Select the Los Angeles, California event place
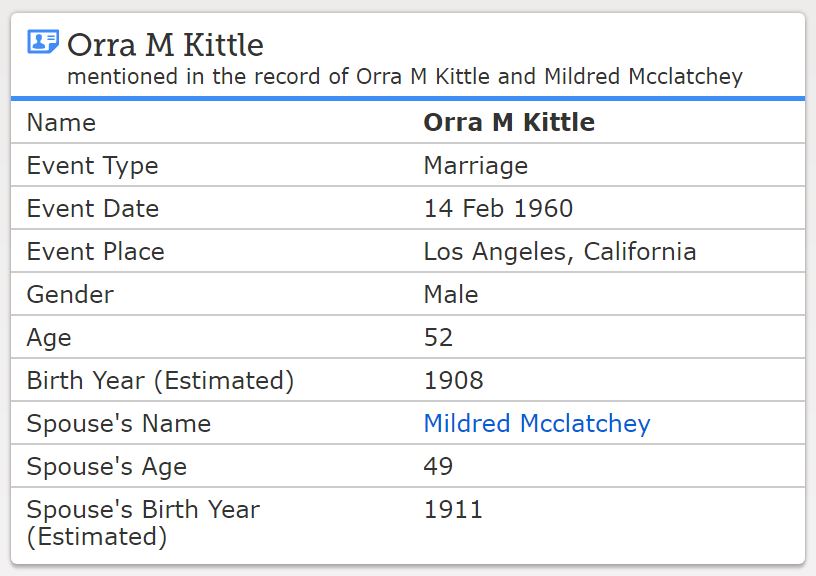 pyautogui.click(x=559, y=251)
